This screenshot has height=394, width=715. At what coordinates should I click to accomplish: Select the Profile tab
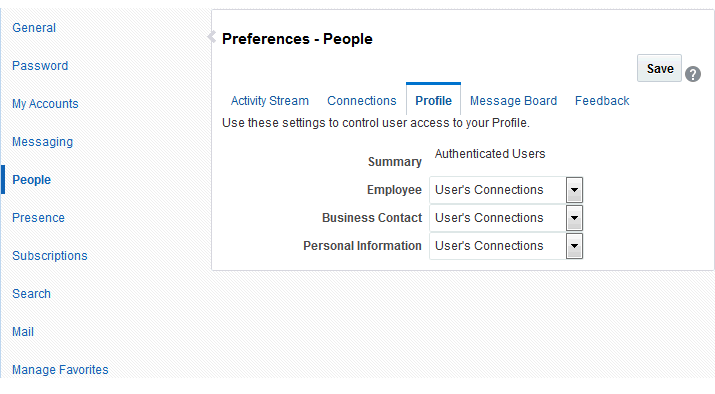click(433, 101)
